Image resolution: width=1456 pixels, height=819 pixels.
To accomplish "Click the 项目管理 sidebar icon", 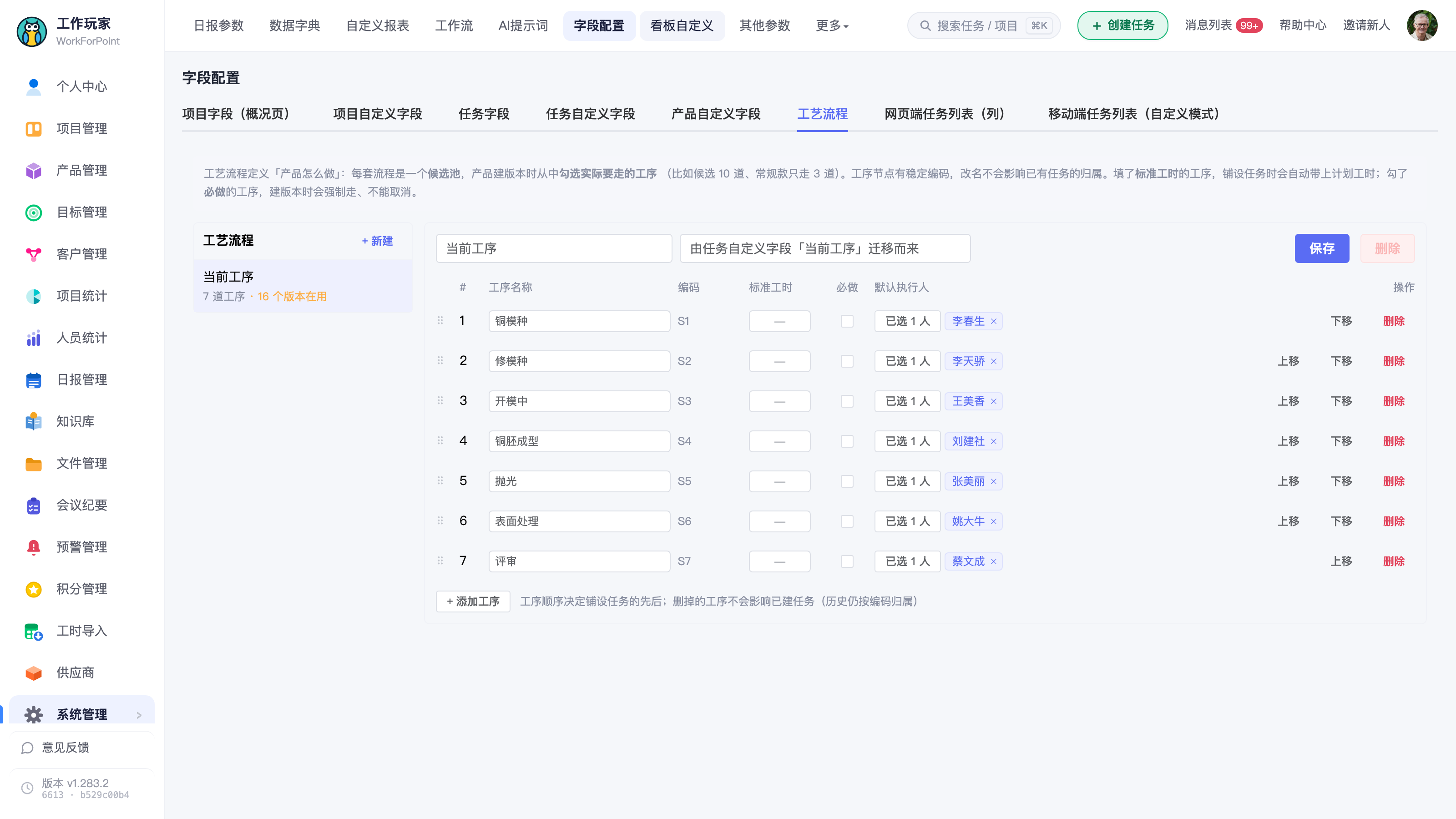I will (33, 129).
